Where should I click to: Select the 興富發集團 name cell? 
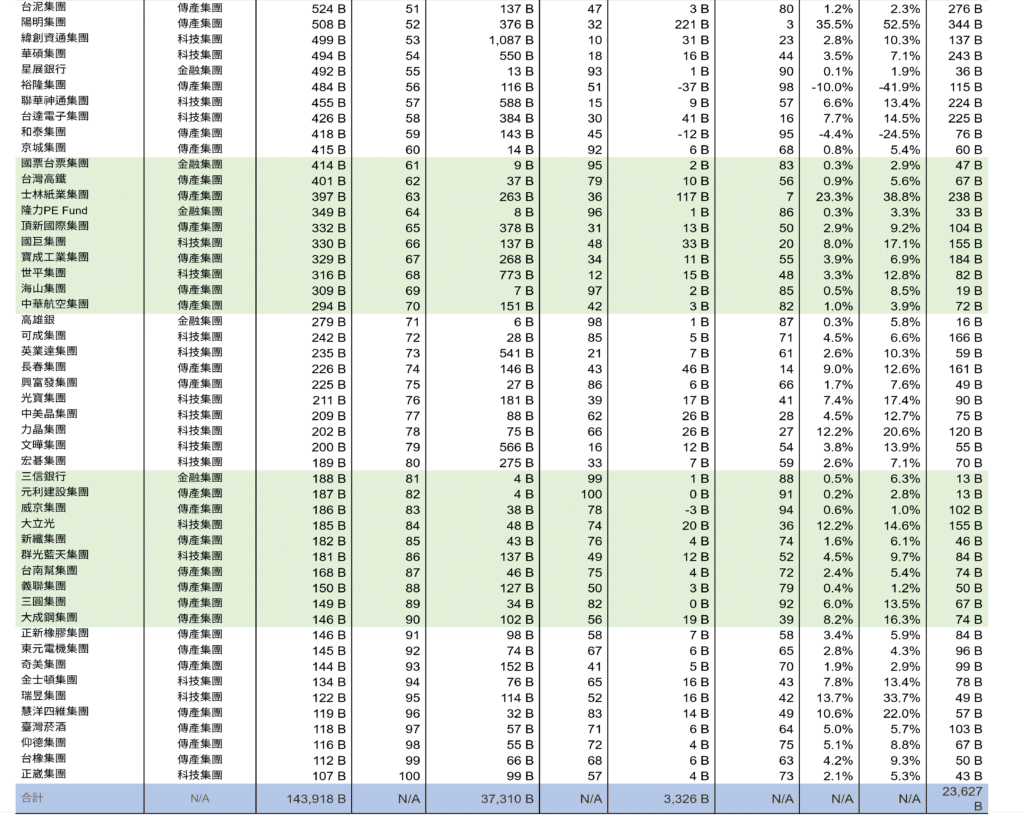49,383
